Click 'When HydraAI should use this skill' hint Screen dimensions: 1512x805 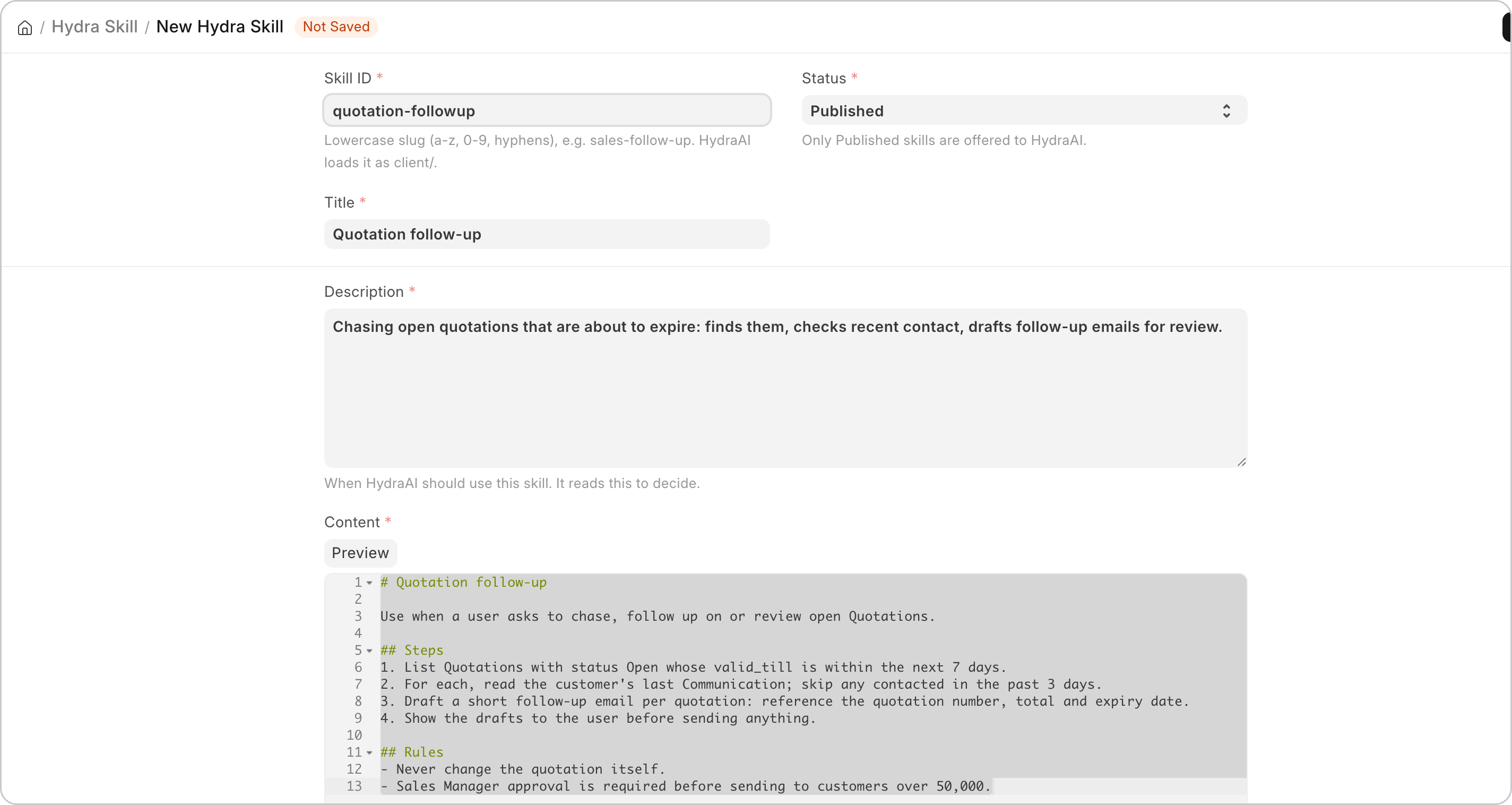[x=512, y=483]
